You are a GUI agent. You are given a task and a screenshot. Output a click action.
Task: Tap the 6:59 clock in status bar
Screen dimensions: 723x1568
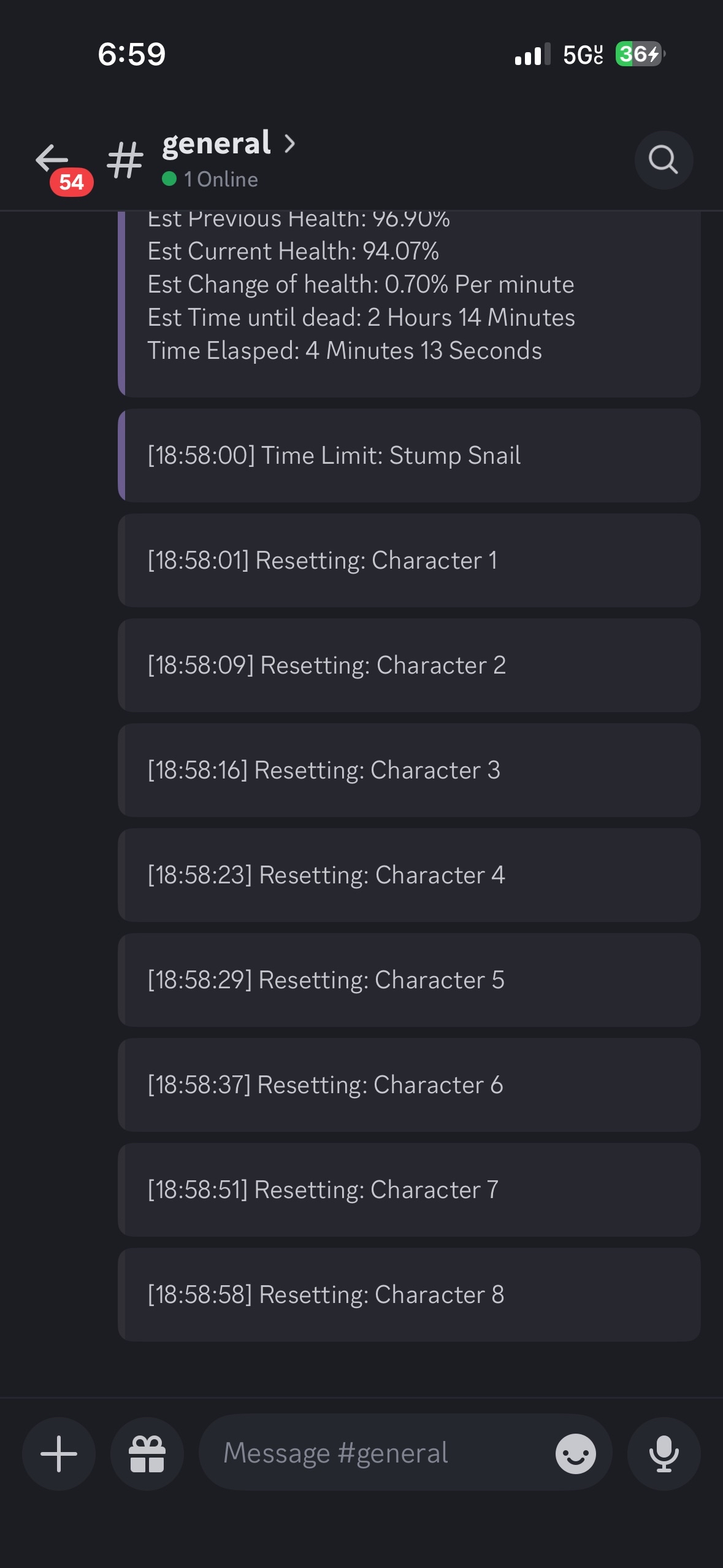132,54
